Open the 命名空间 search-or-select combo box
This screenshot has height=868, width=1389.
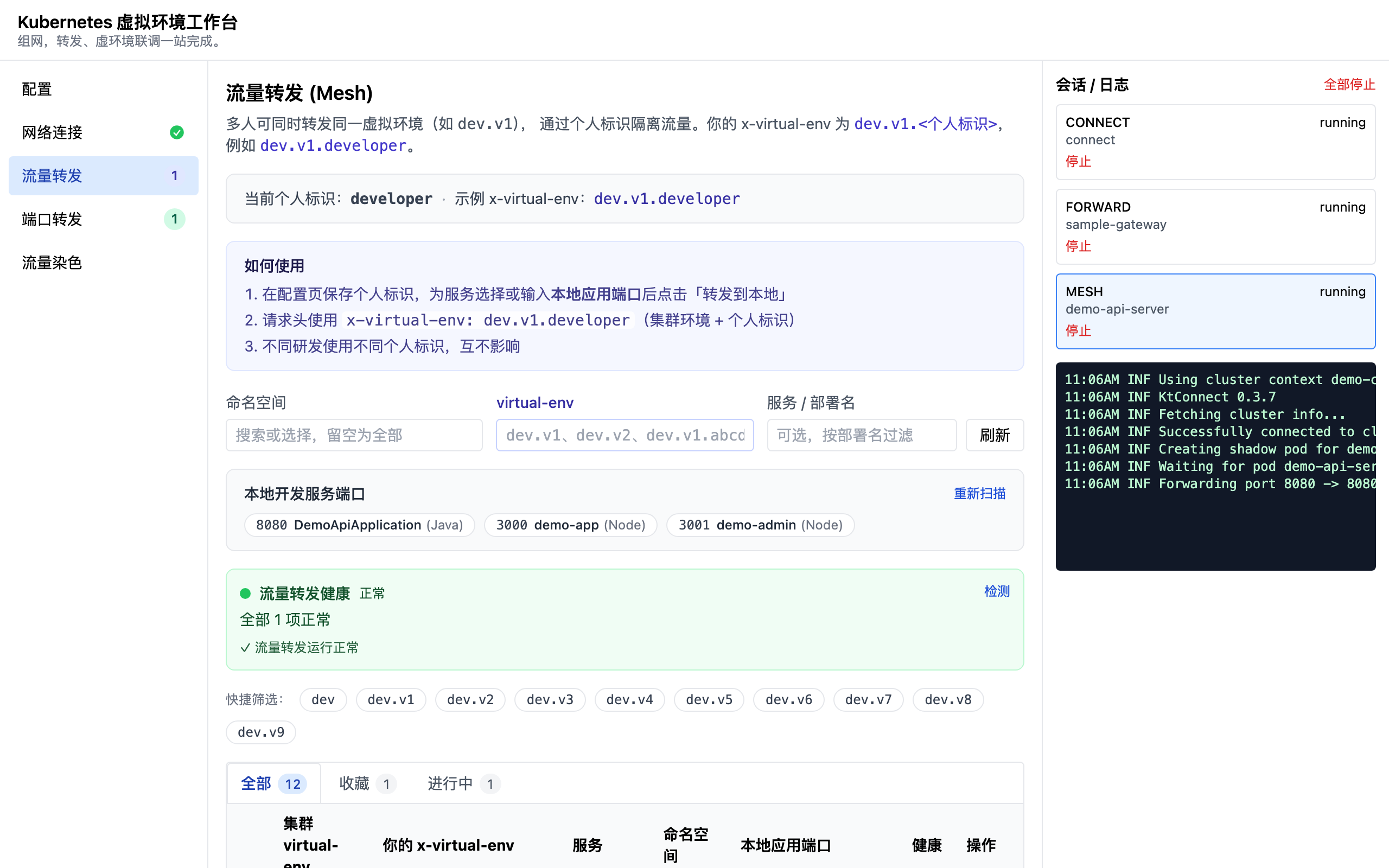click(x=354, y=435)
